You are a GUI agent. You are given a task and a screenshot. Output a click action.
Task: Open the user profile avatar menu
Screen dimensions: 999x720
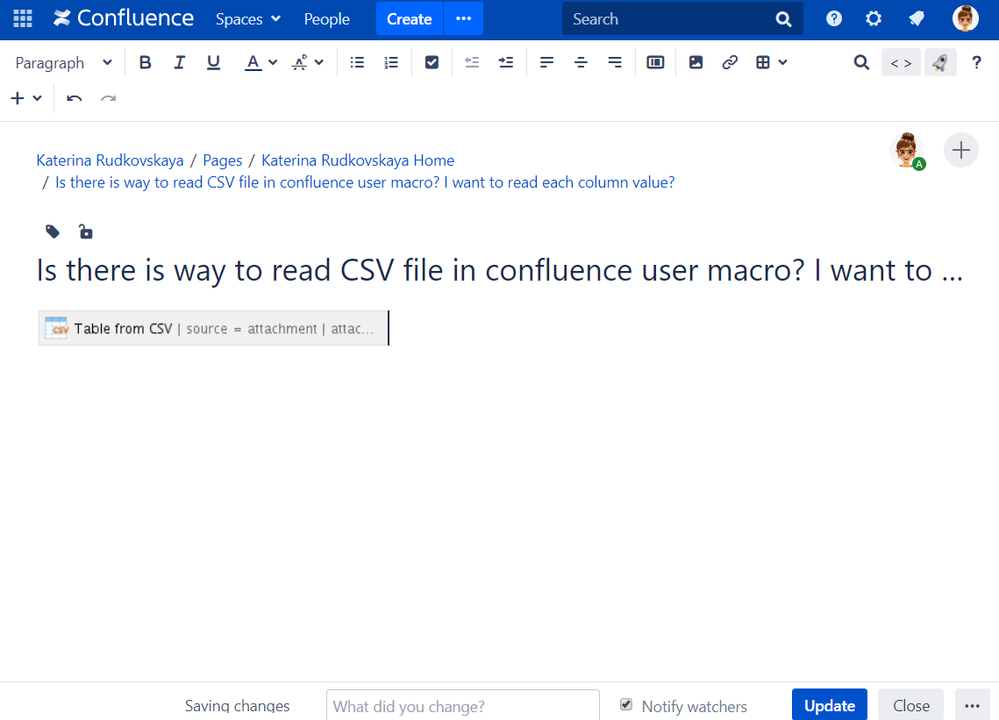tap(965, 18)
